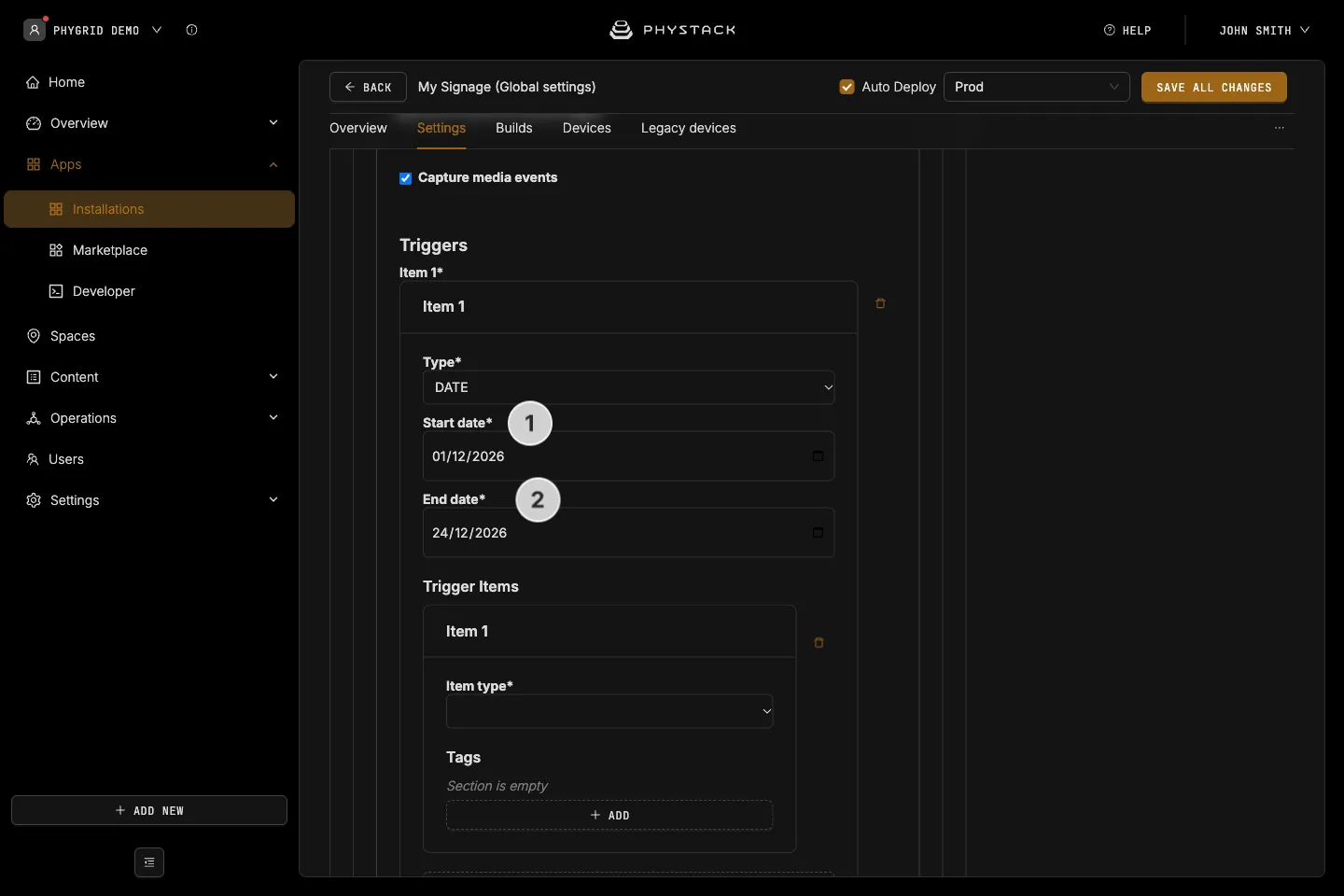This screenshot has width=1344, height=896.
Task: Delete Trigger Items Item 1 trash icon
Action: (819, 643)
